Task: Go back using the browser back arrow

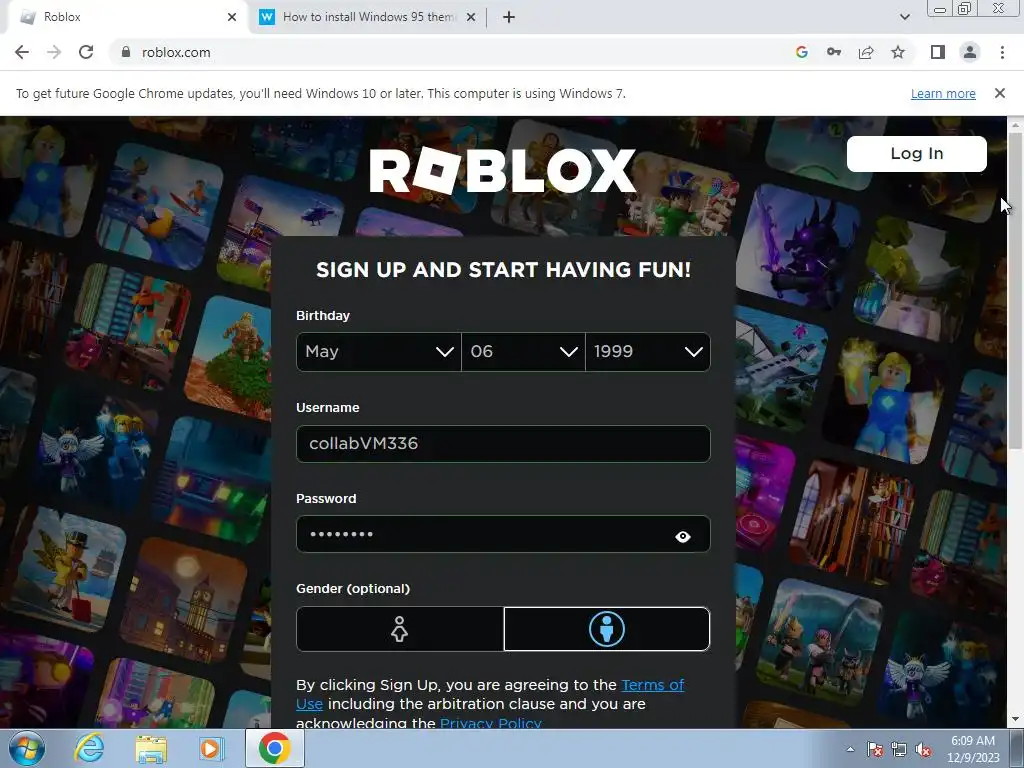Action: 22,52
